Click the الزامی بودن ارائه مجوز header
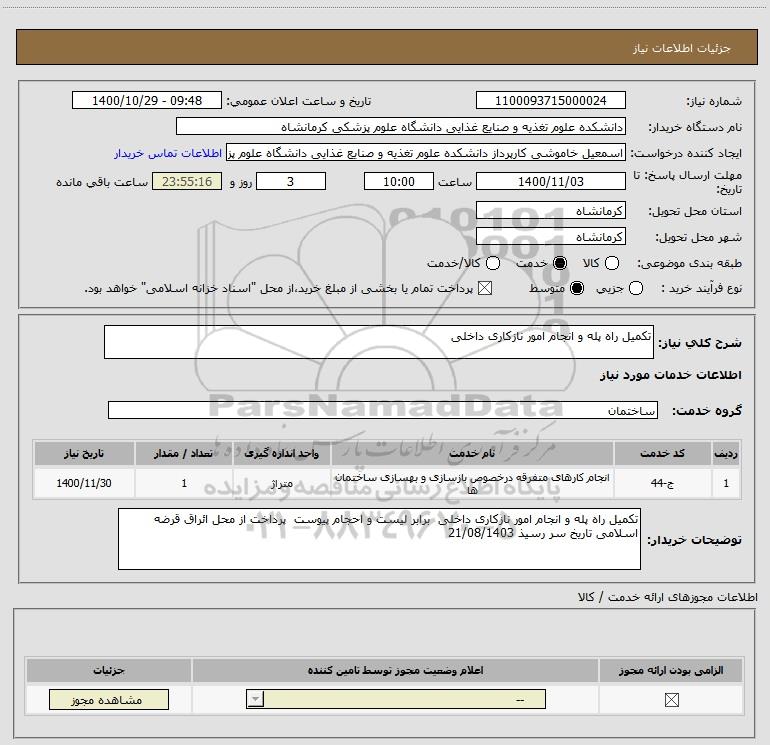770x745 pixels. coord(671,670)
